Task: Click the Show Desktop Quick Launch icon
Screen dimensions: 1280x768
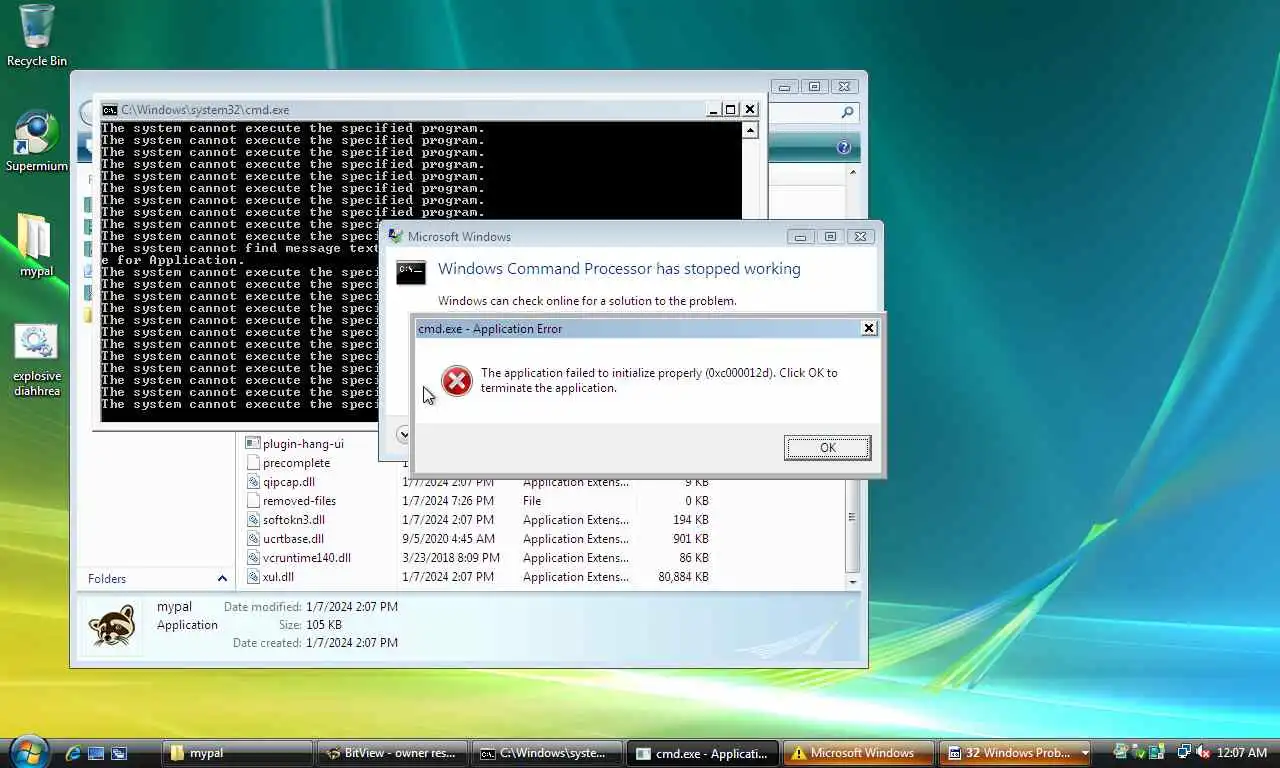Action: 96,753
